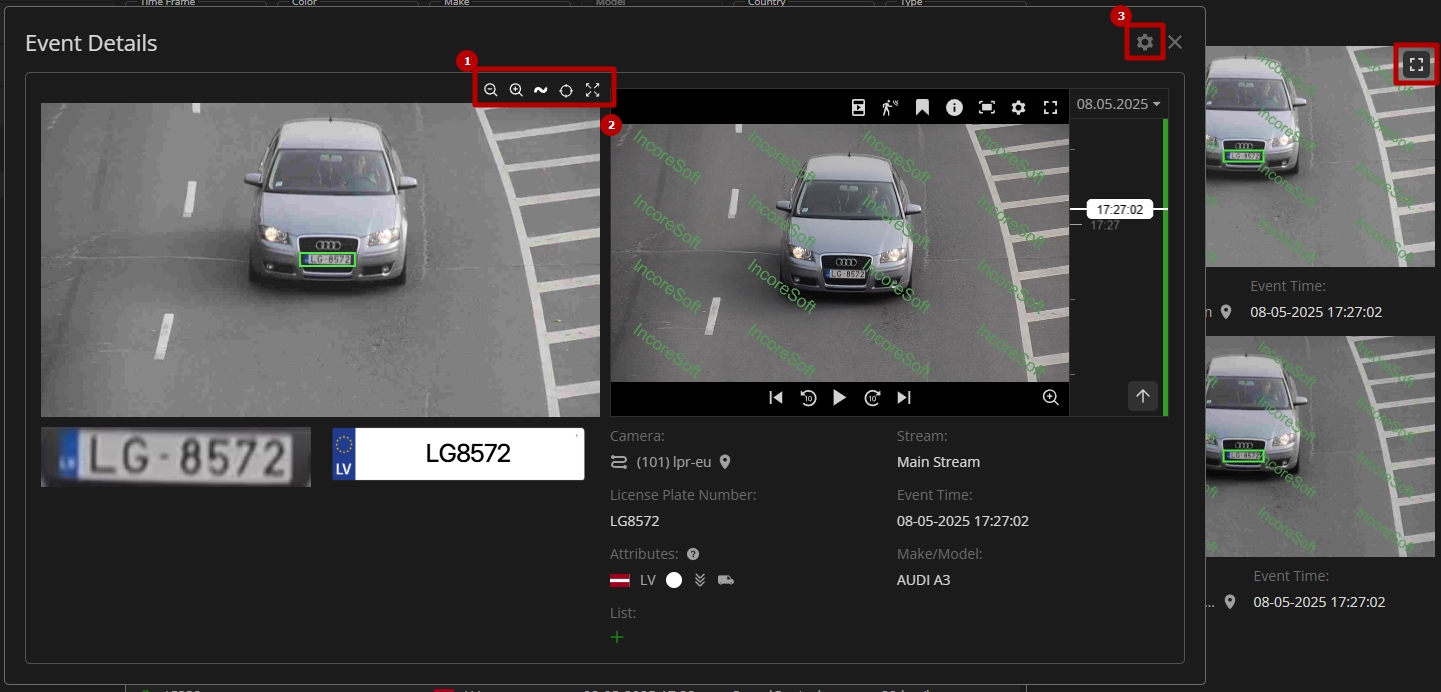Image resolution: width=1441 pixels, height=692 pixels.
Task: Show camera location with the map pin in dialog
Action: coord(725,462)
